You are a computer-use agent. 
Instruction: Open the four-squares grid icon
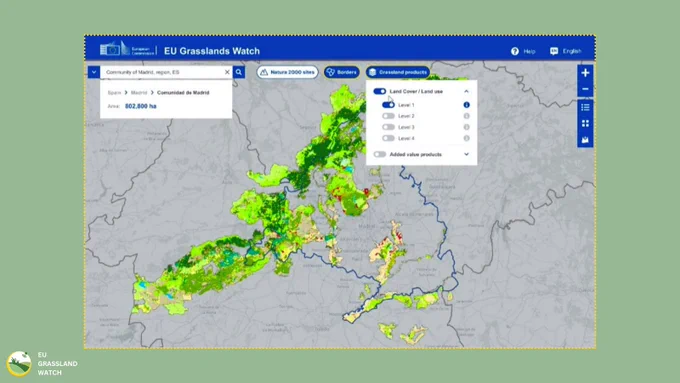585,124
